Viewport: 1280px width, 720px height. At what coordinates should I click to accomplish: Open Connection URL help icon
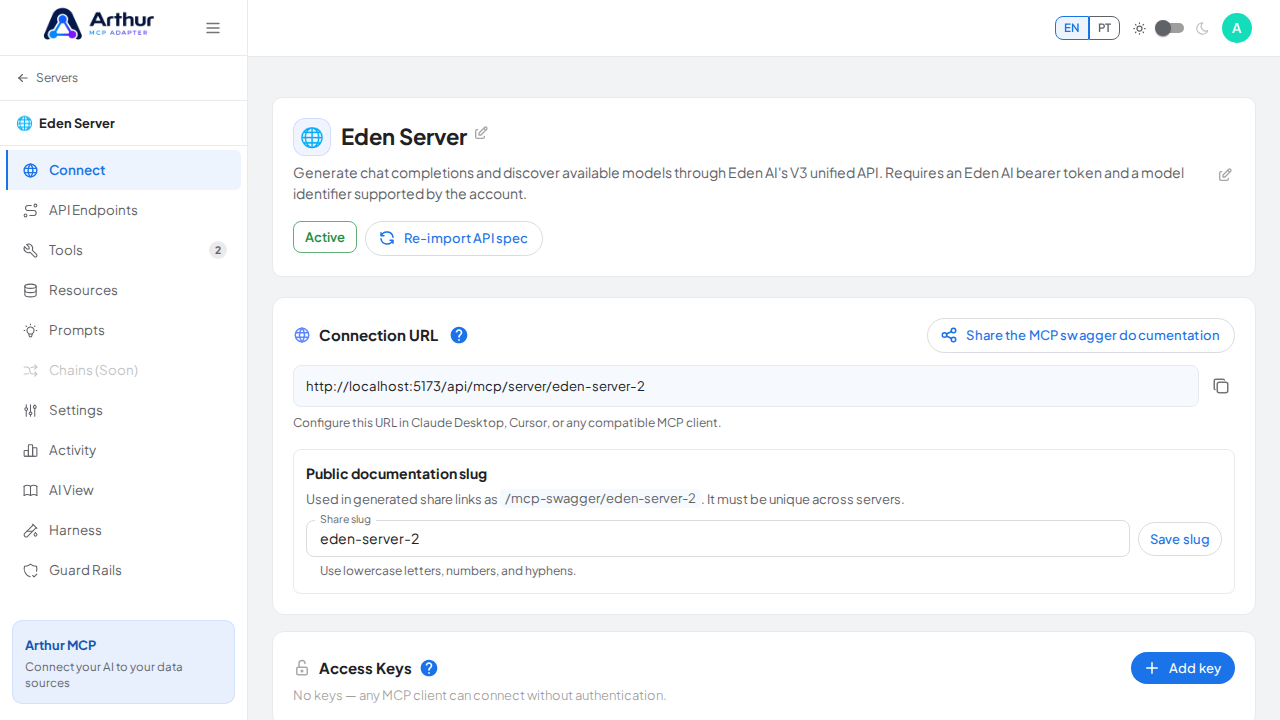459,335
